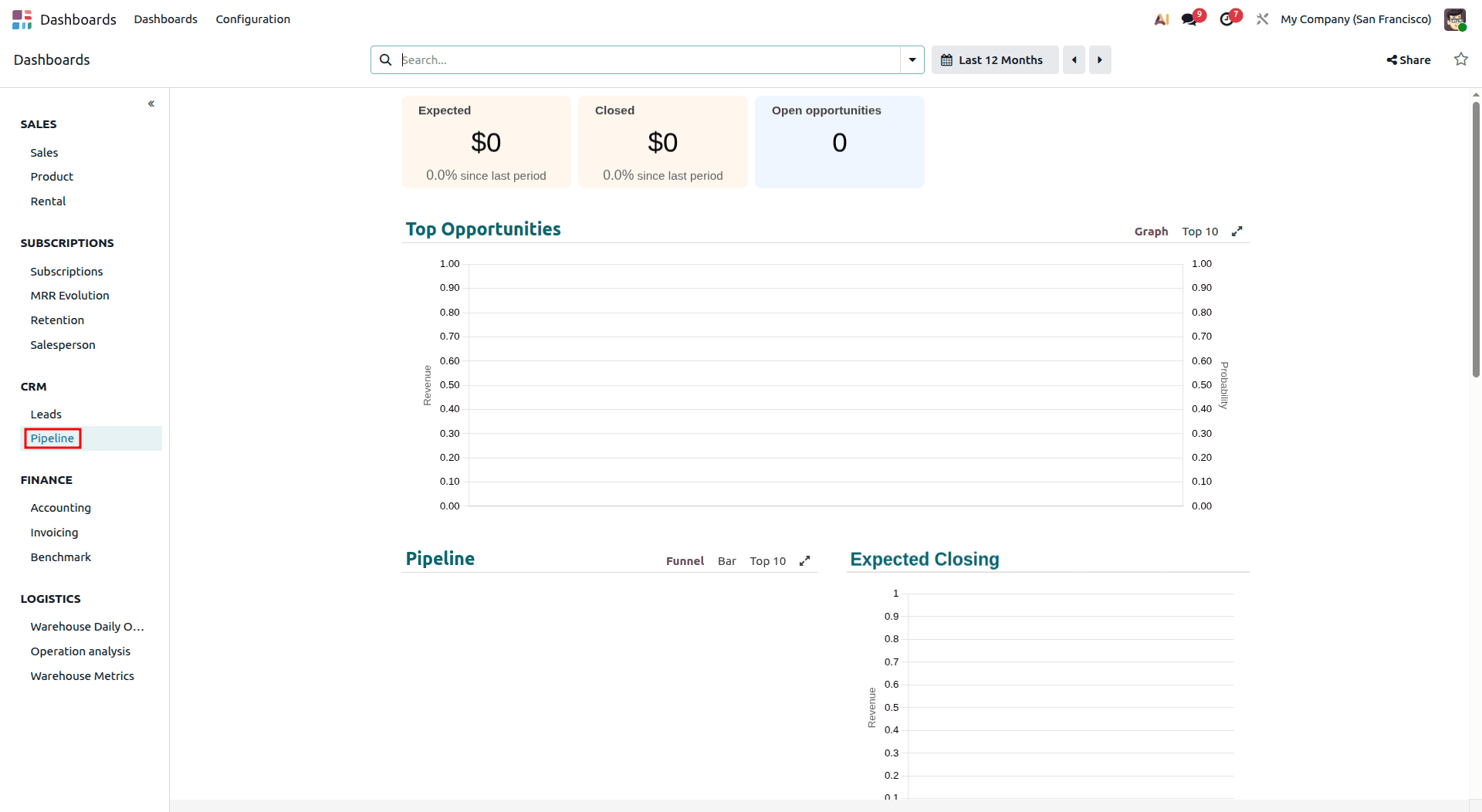Click the Graph link in Top Opportunities
1482x812 pixels.
(x=1151, y=232)
